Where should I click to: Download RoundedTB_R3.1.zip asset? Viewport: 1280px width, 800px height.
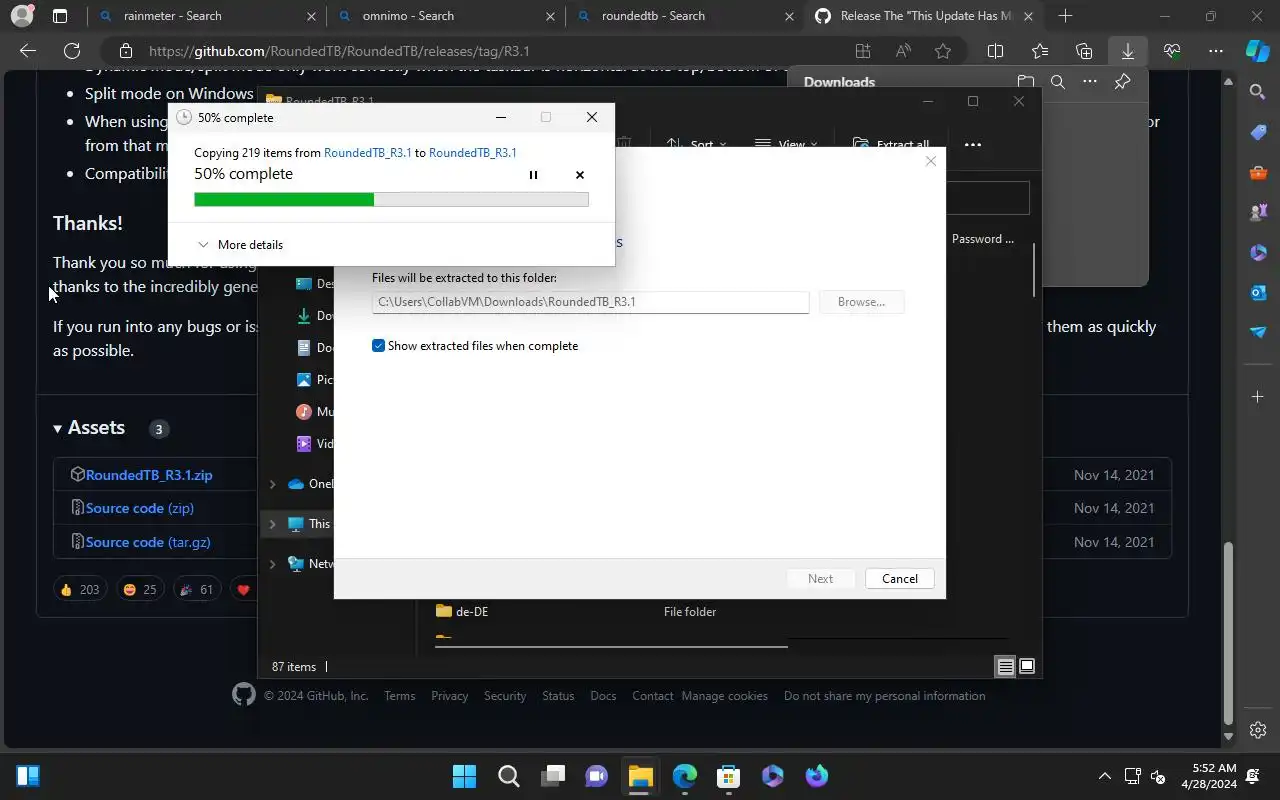click(x=149, y=475)
